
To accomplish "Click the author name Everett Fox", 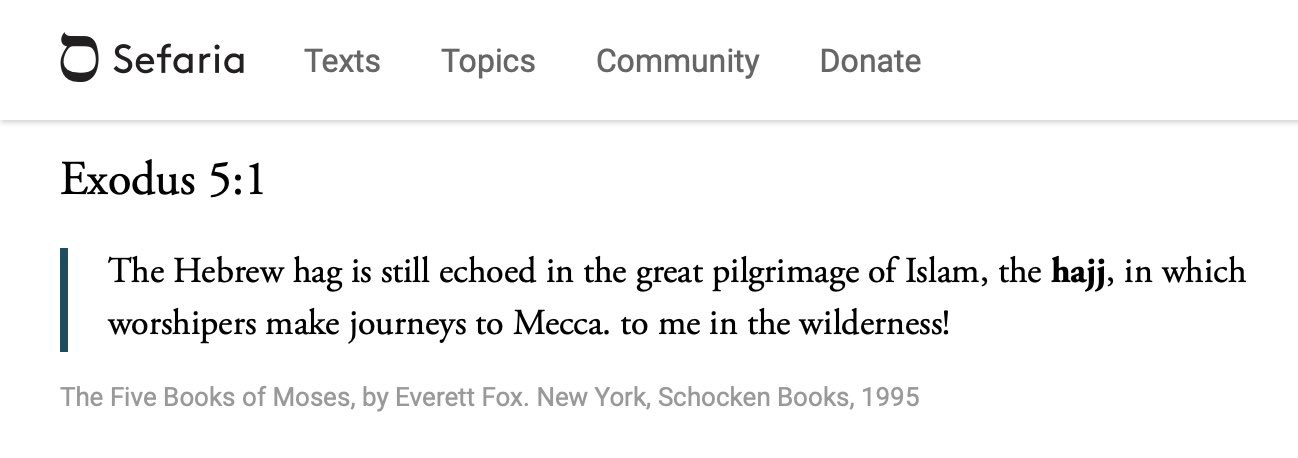I will point(459,397).
